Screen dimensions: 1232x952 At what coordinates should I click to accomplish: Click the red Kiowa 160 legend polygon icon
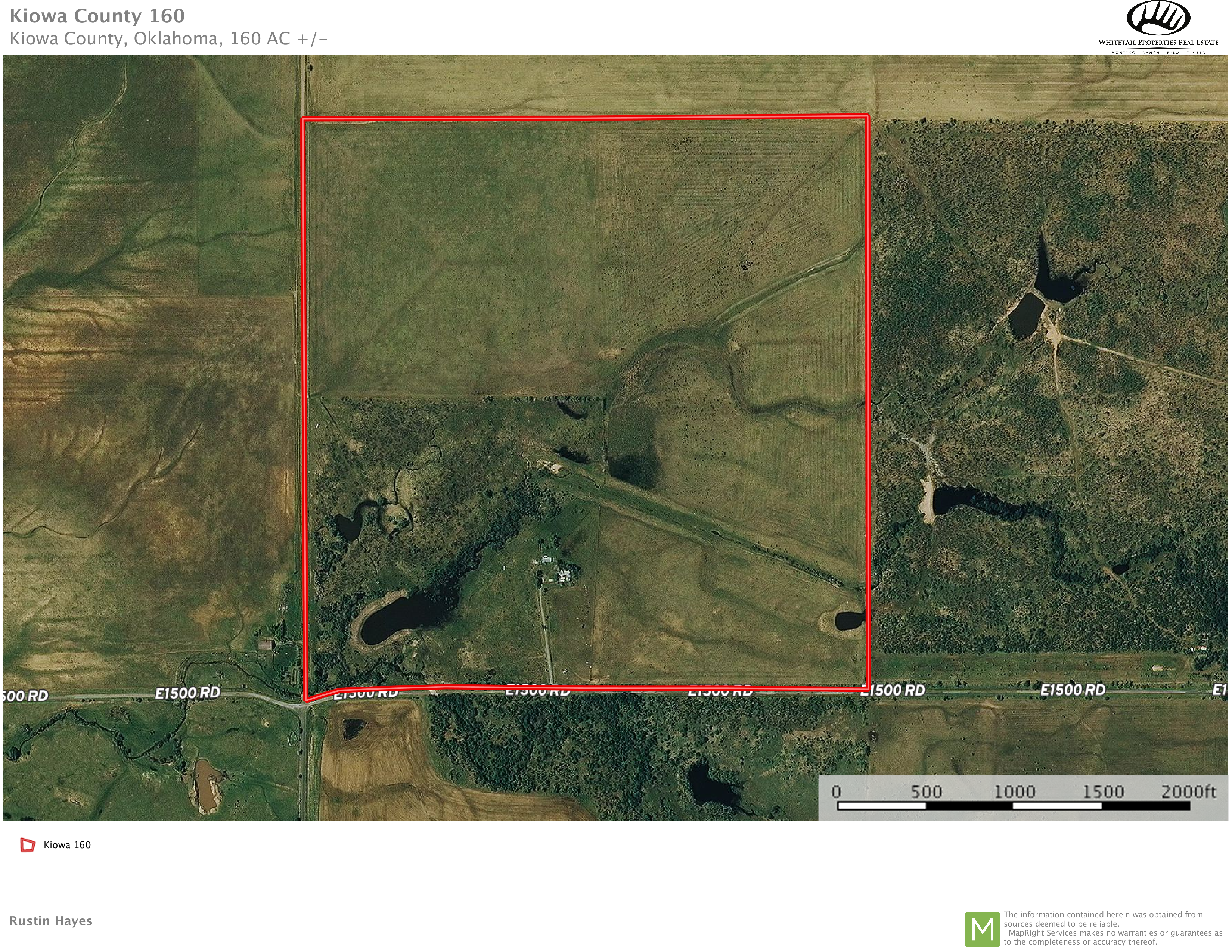(x=28, y=845)
